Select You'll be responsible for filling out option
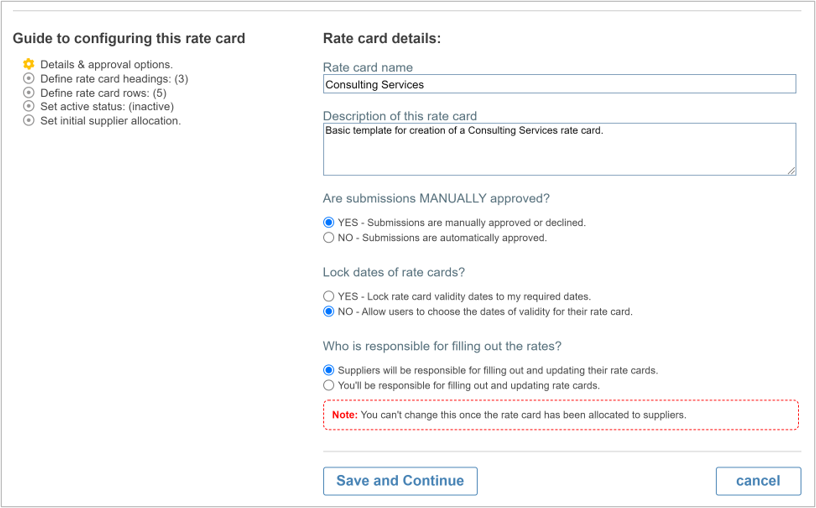The image size is (816, 508). tap(328, 386)
